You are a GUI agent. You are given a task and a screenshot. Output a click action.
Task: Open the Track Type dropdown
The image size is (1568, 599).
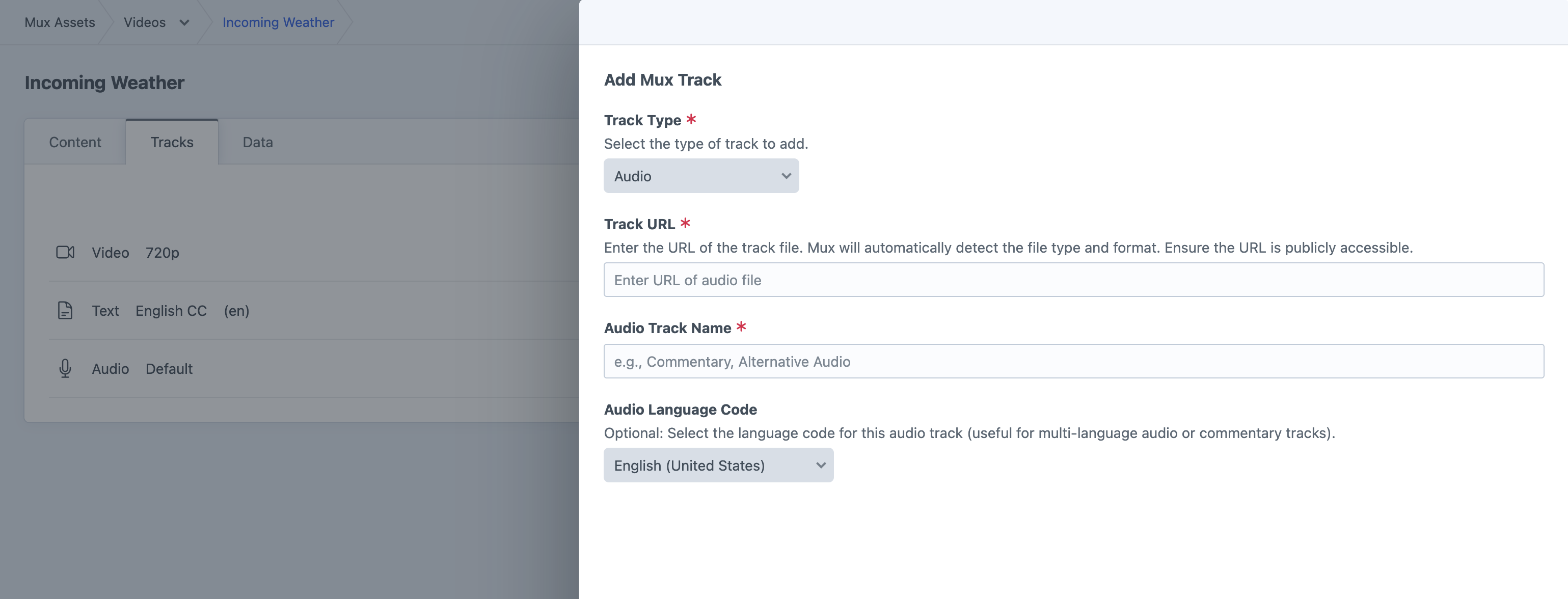(700, 176)
